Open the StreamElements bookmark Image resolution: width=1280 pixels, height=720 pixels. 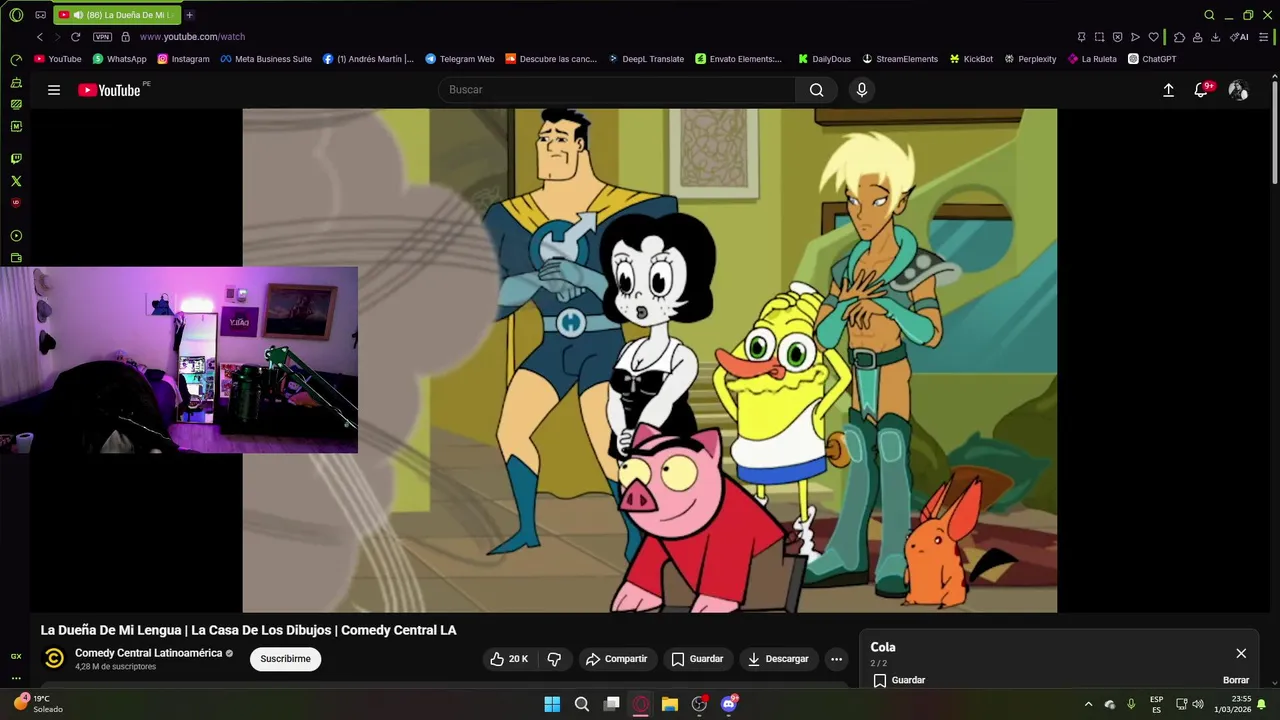coord(900,59)
